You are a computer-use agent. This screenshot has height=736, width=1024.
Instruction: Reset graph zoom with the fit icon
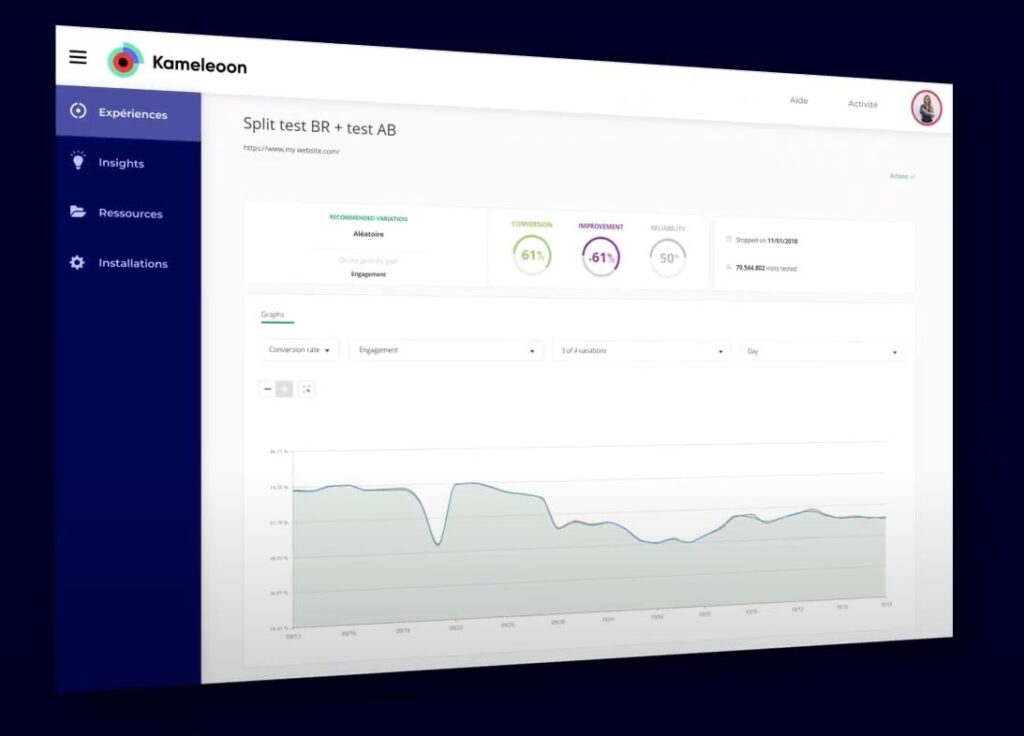click(306, 389)
